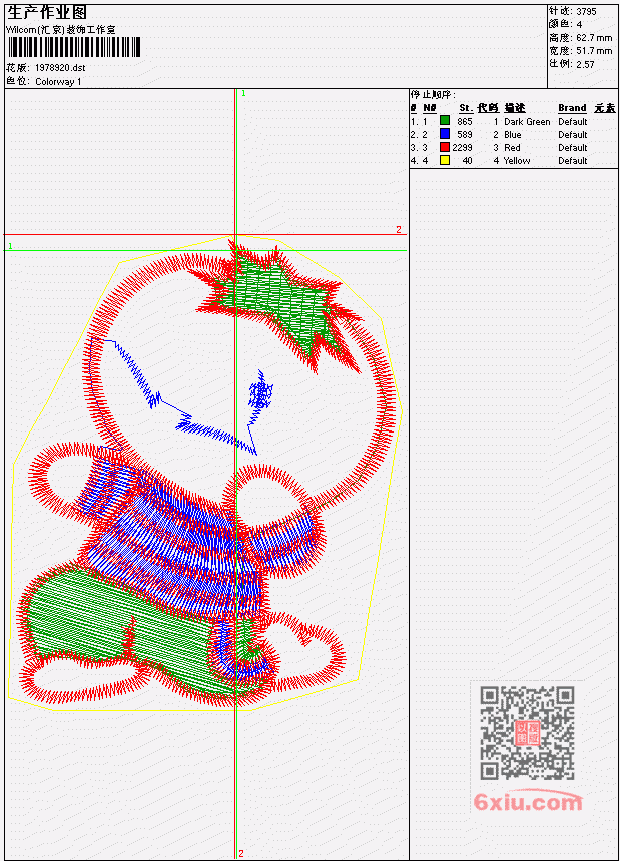Select the file name 1978920.dst

[60, 68]
